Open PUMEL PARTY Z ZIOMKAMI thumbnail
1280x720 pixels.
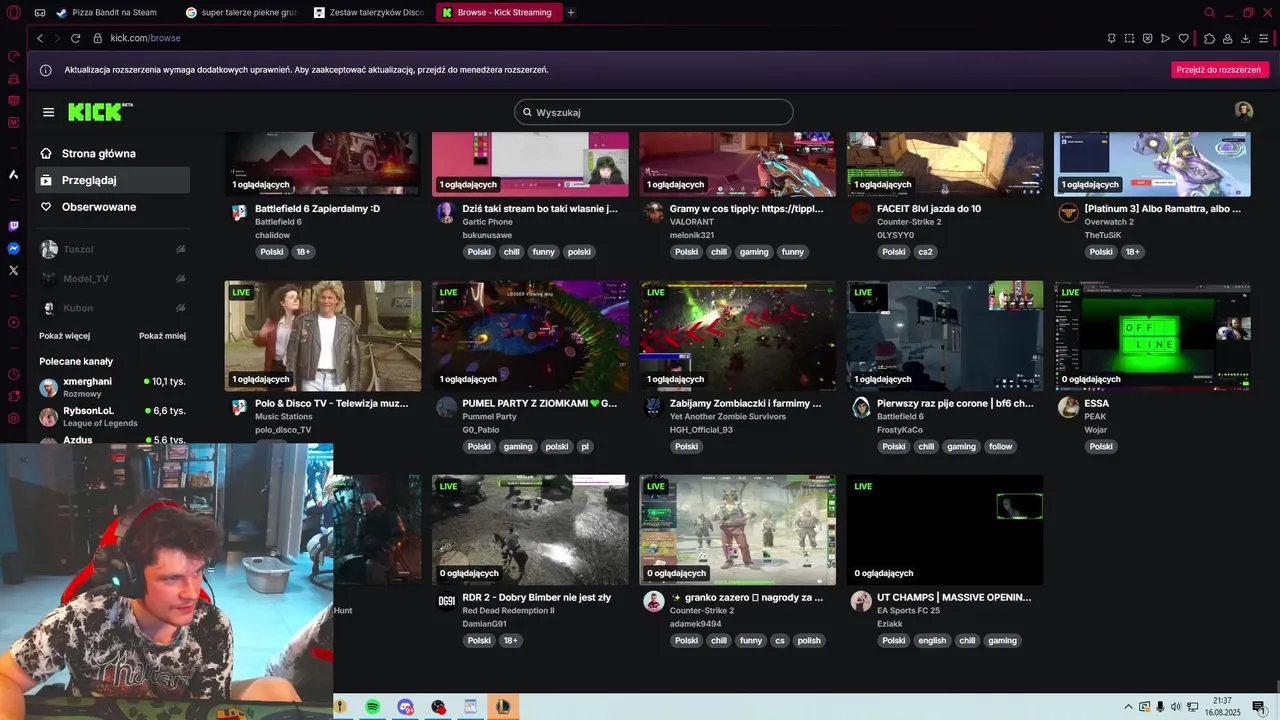530,335
